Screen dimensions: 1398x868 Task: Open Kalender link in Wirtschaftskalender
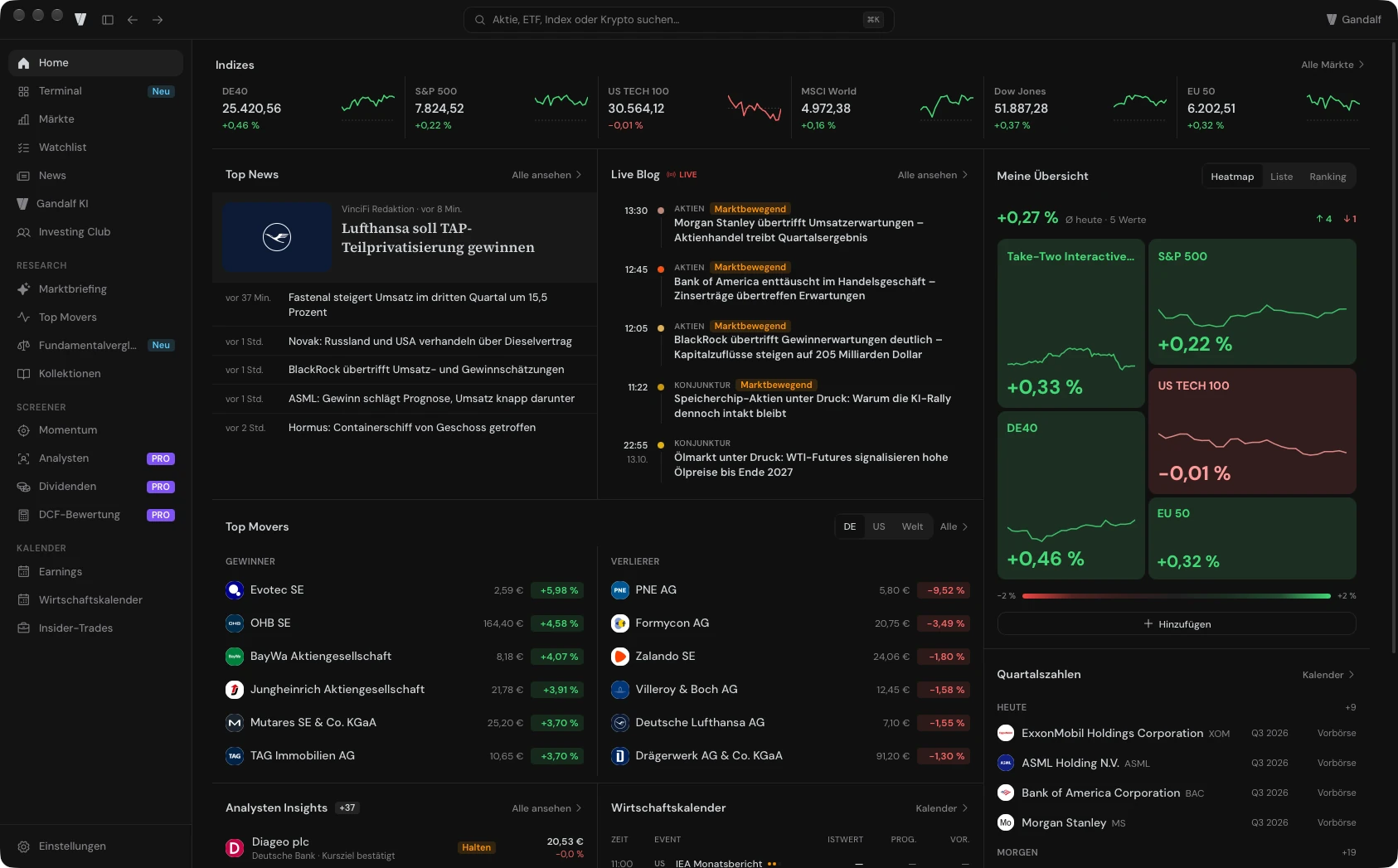(x=941, y=808)
